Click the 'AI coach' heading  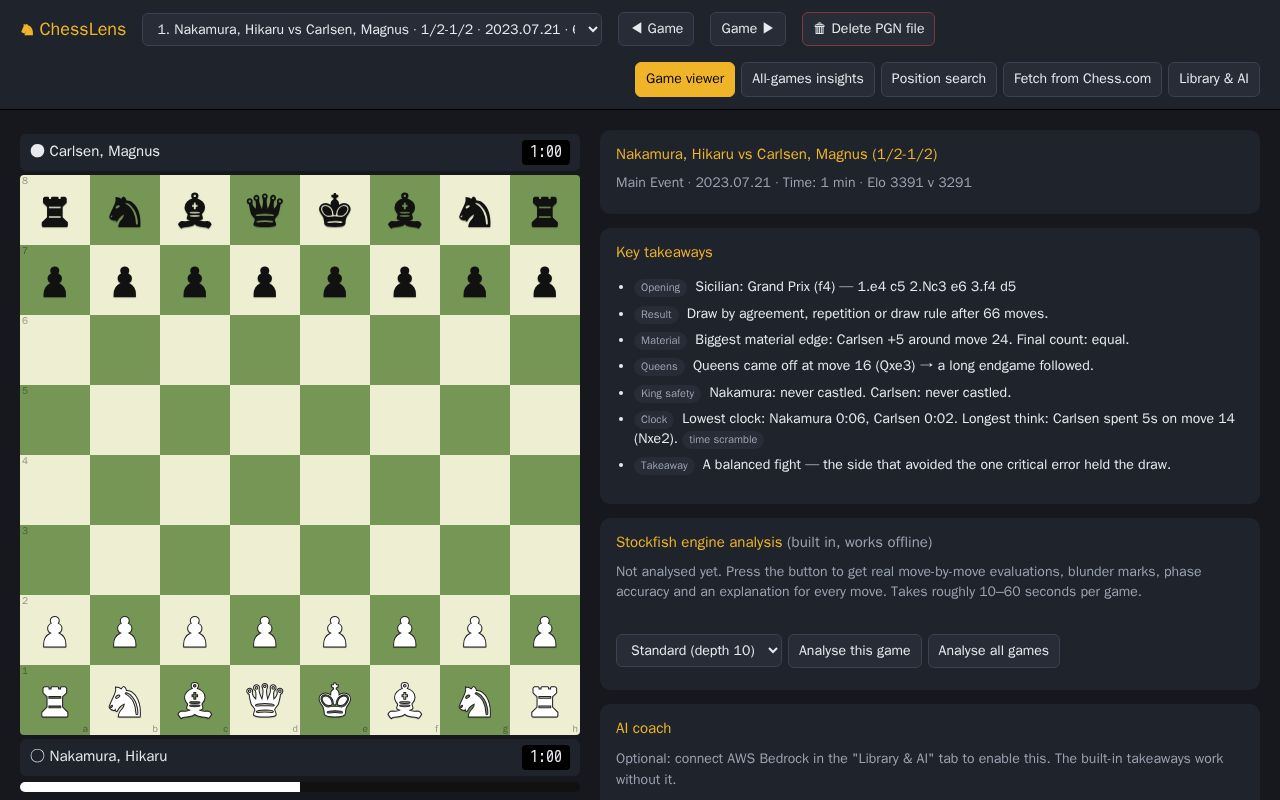[644, 728]
